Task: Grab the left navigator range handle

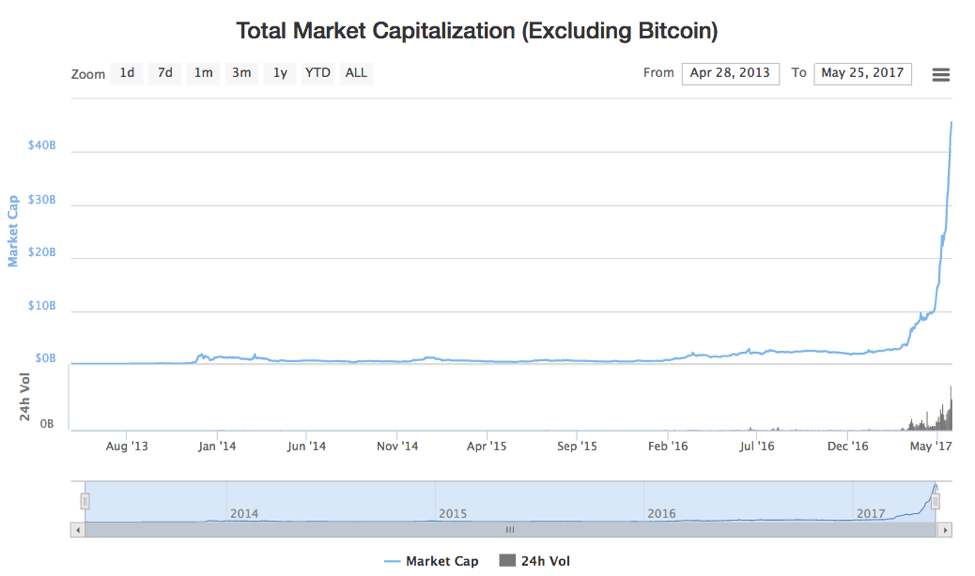Action: [x=85, y=501]
